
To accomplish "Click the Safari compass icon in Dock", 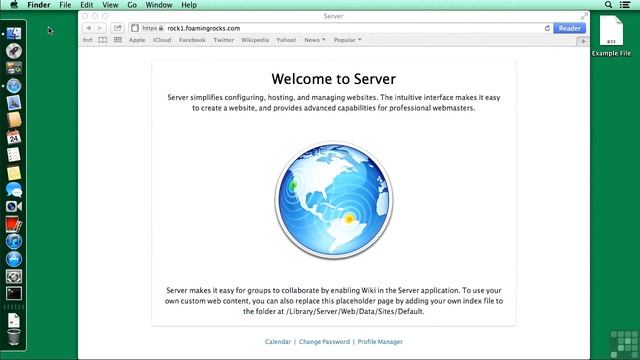I will [14, 86].
